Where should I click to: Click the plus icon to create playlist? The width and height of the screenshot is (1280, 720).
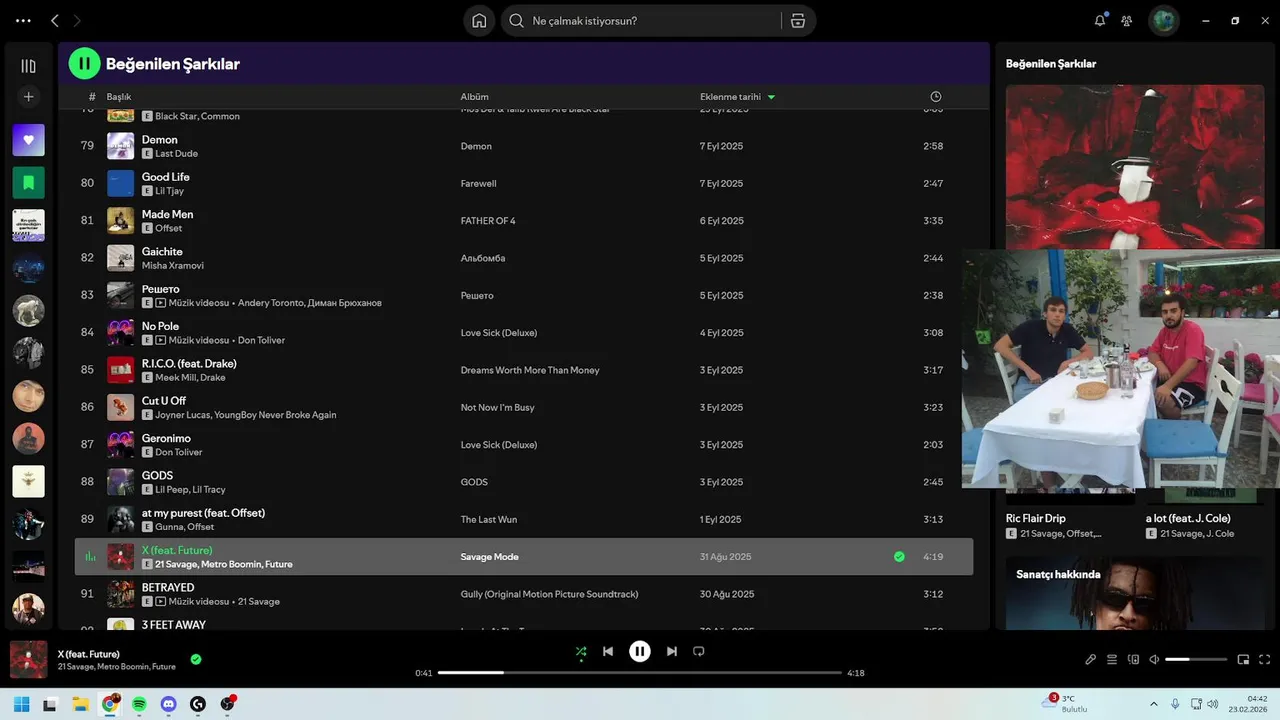(28, 97)
